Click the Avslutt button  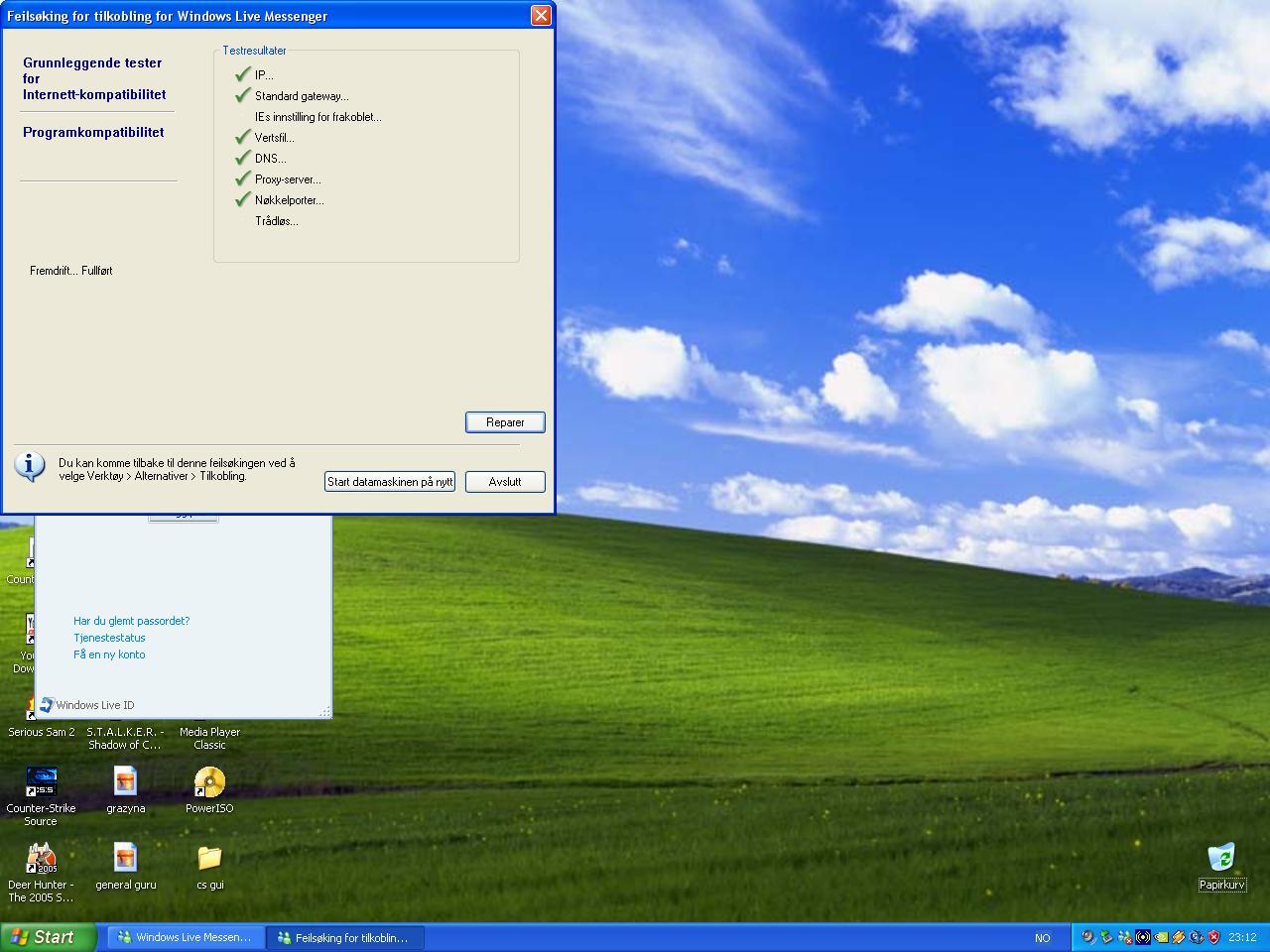pyautogui.click(x=505, y=482)
